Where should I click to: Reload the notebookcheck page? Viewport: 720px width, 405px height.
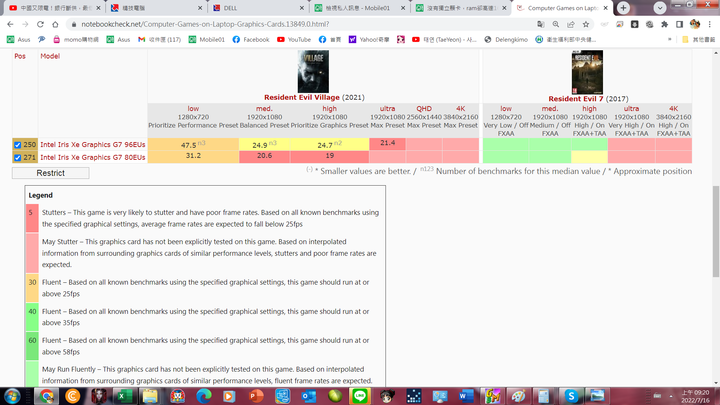point(40,24)
